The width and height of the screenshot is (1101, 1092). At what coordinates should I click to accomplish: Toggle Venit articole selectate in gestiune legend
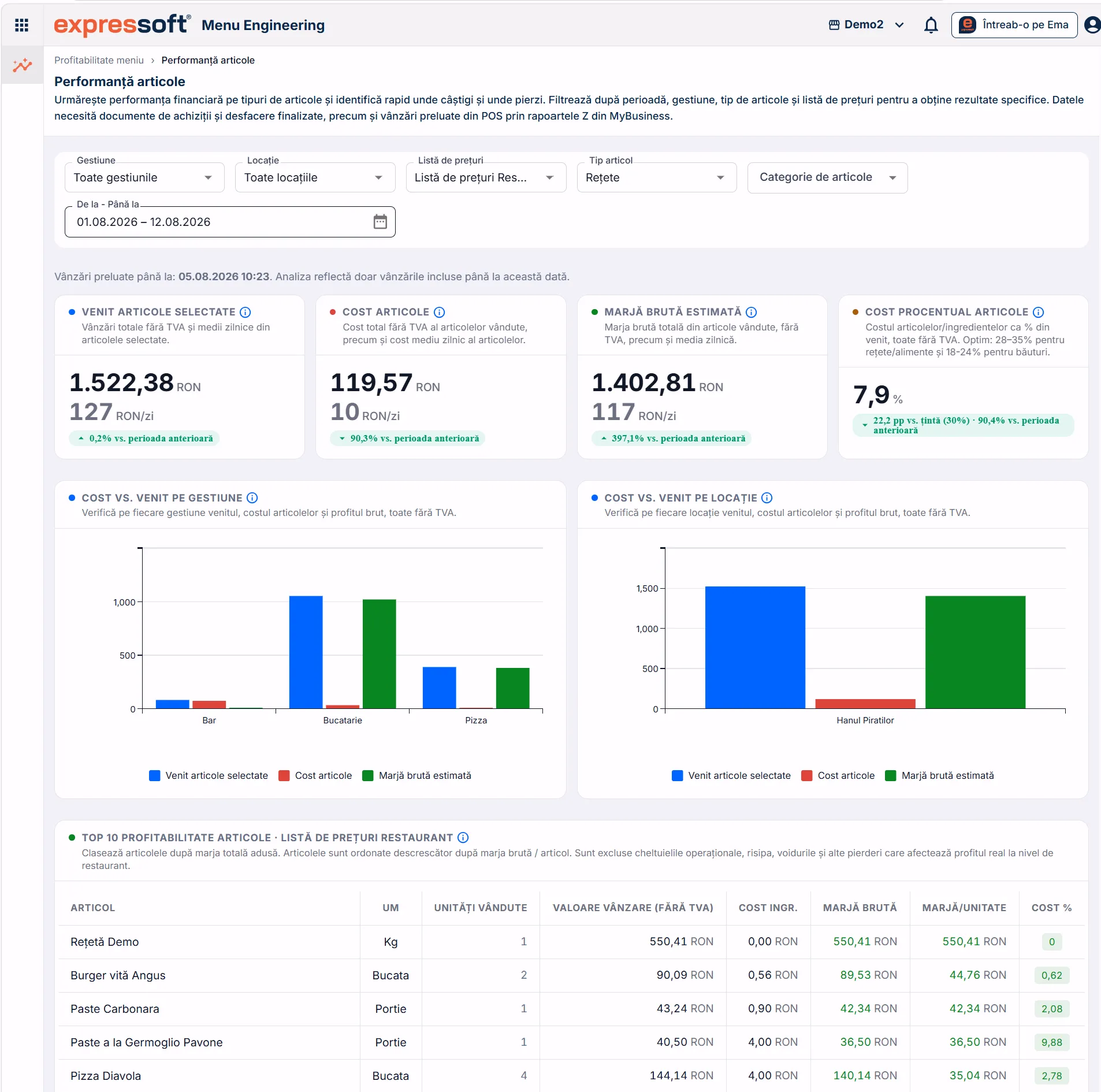[x=209, y=775]
